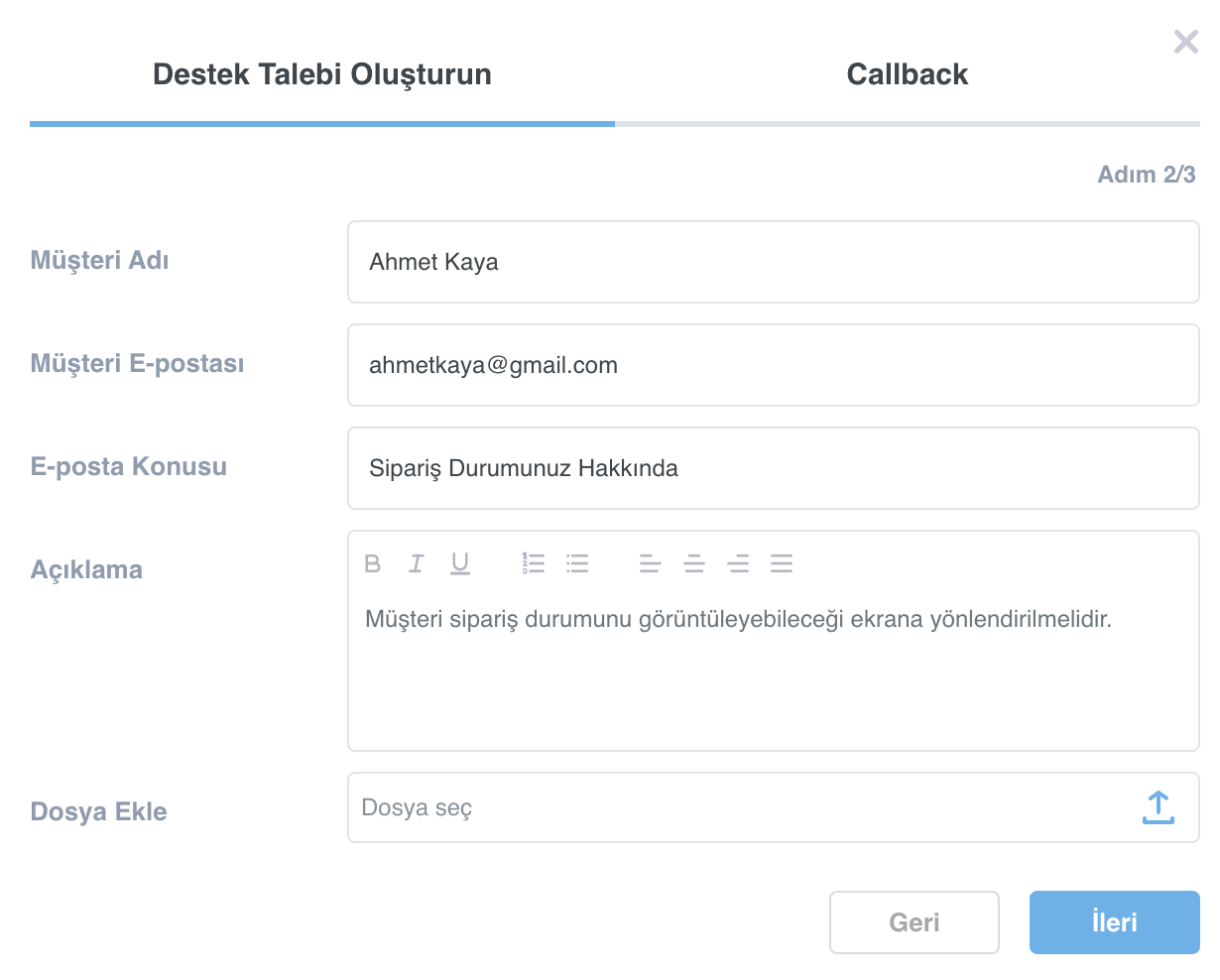Center align the description text

pyautogui.click(x=694, y=564)
